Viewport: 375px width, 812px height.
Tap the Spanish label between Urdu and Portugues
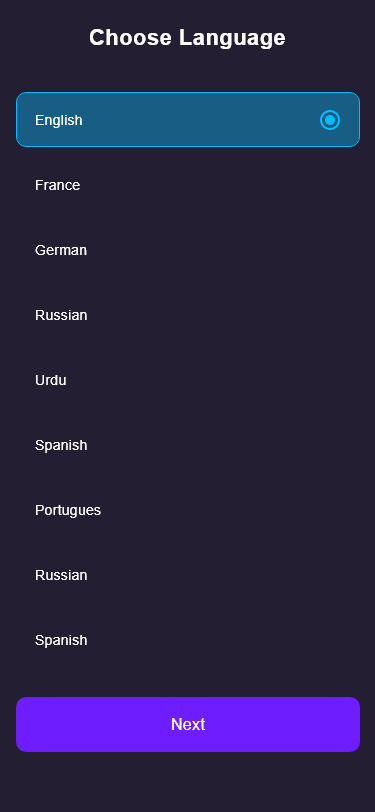(x=61, y=445)
